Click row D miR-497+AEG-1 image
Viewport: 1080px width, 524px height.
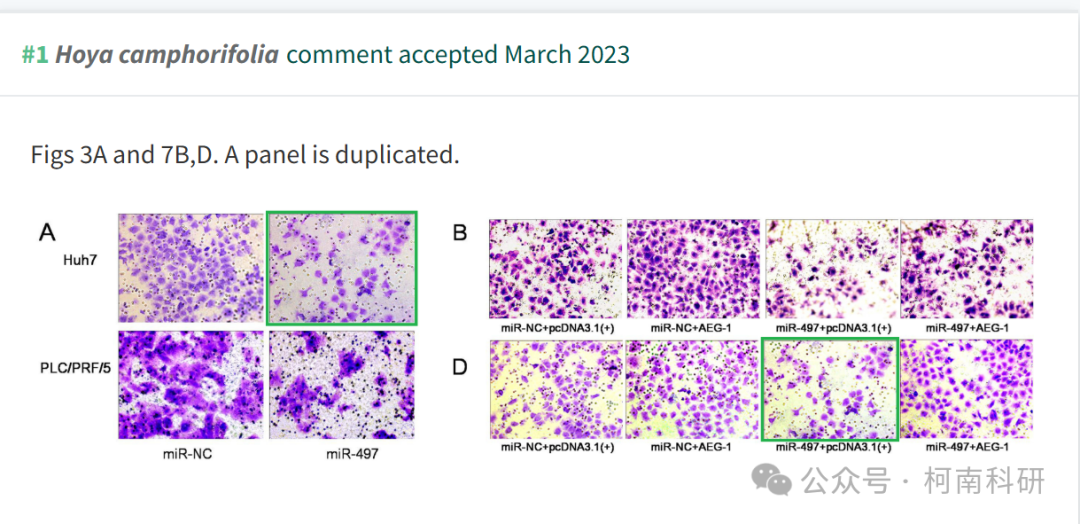click(966, 389)
